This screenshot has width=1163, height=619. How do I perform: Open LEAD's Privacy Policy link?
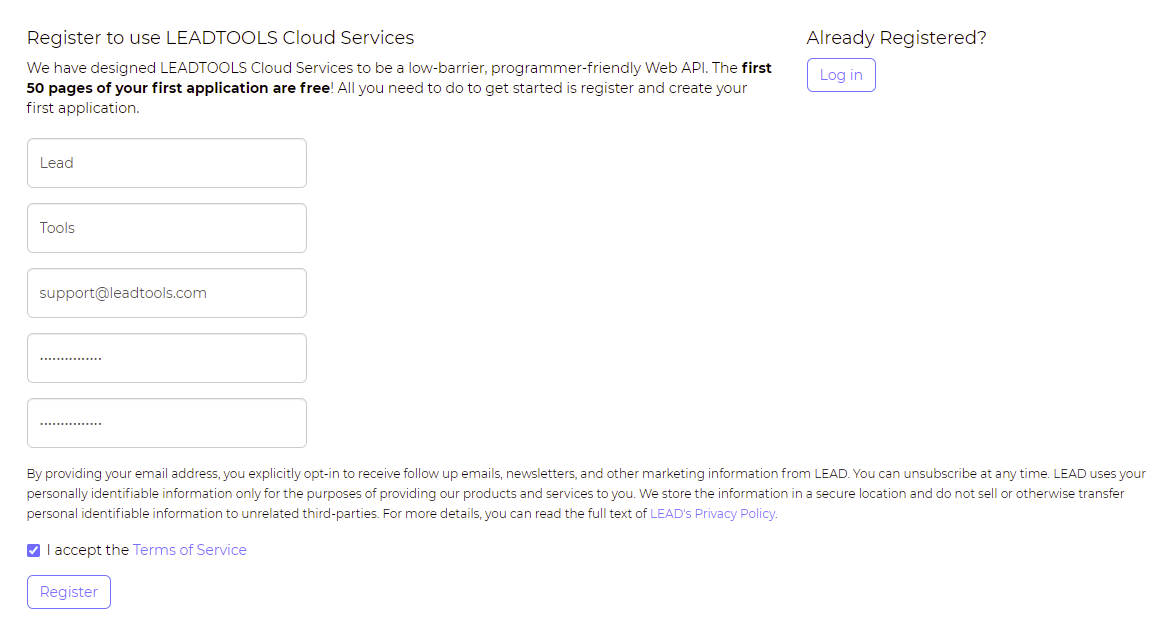[713, 513]
